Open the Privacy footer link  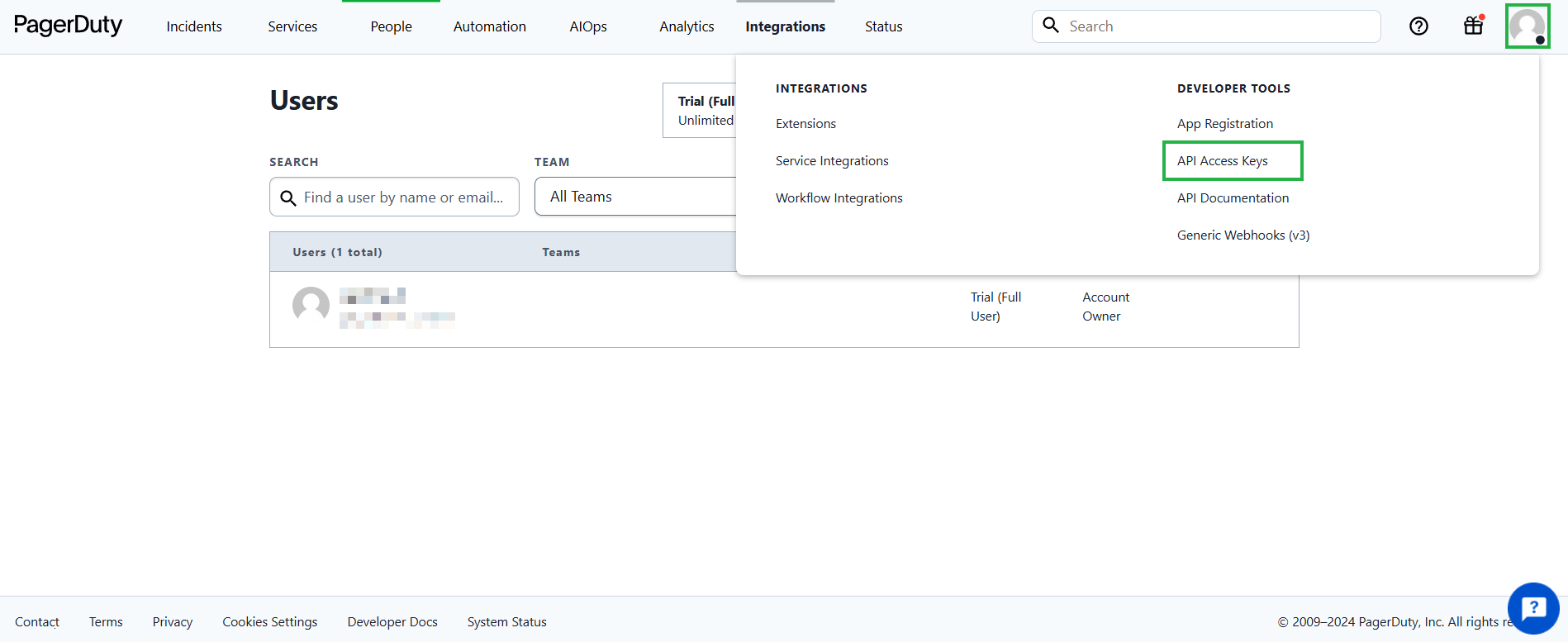pyautogui.click(x=173, y=622)
